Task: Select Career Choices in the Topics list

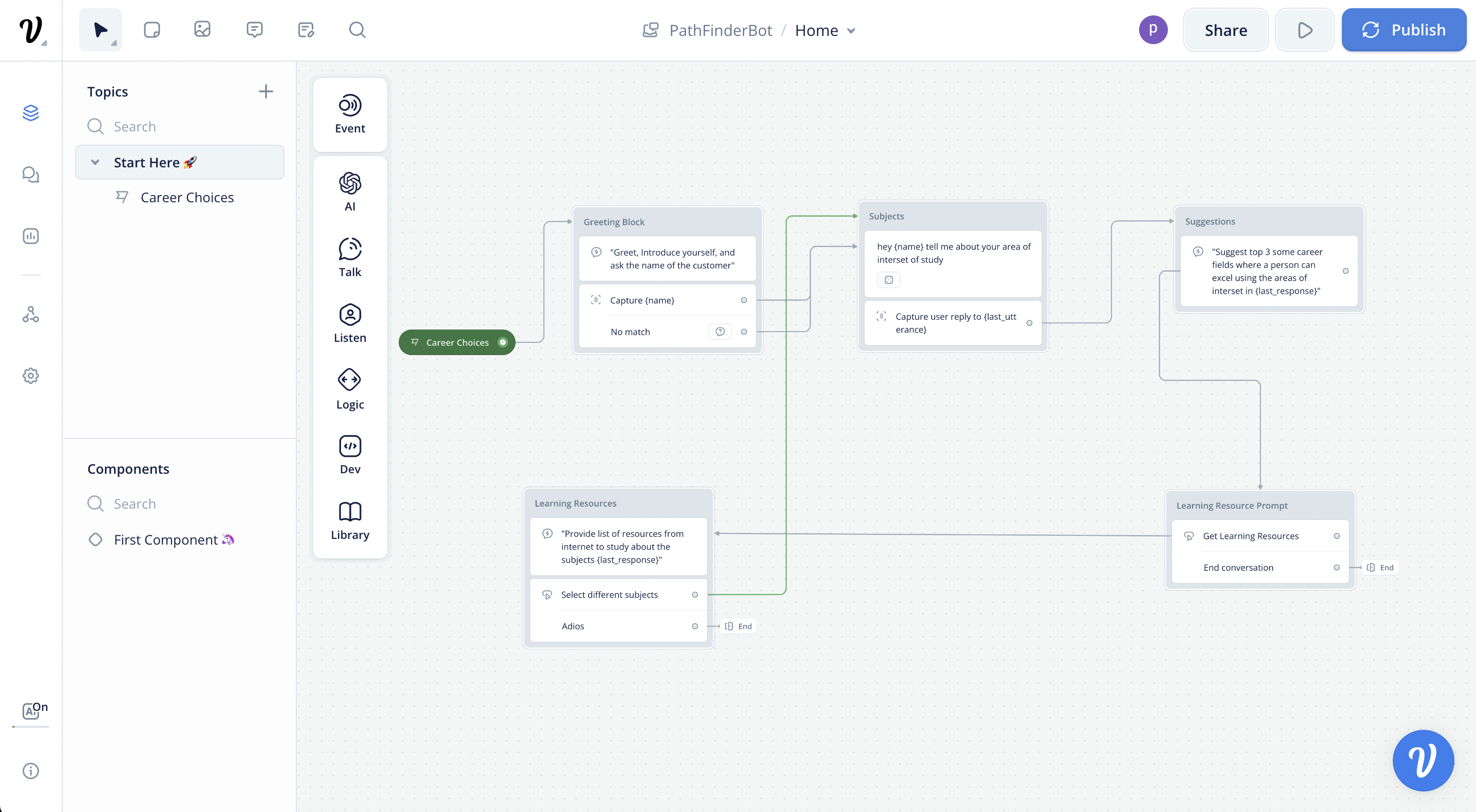Action: click(187, 198)
